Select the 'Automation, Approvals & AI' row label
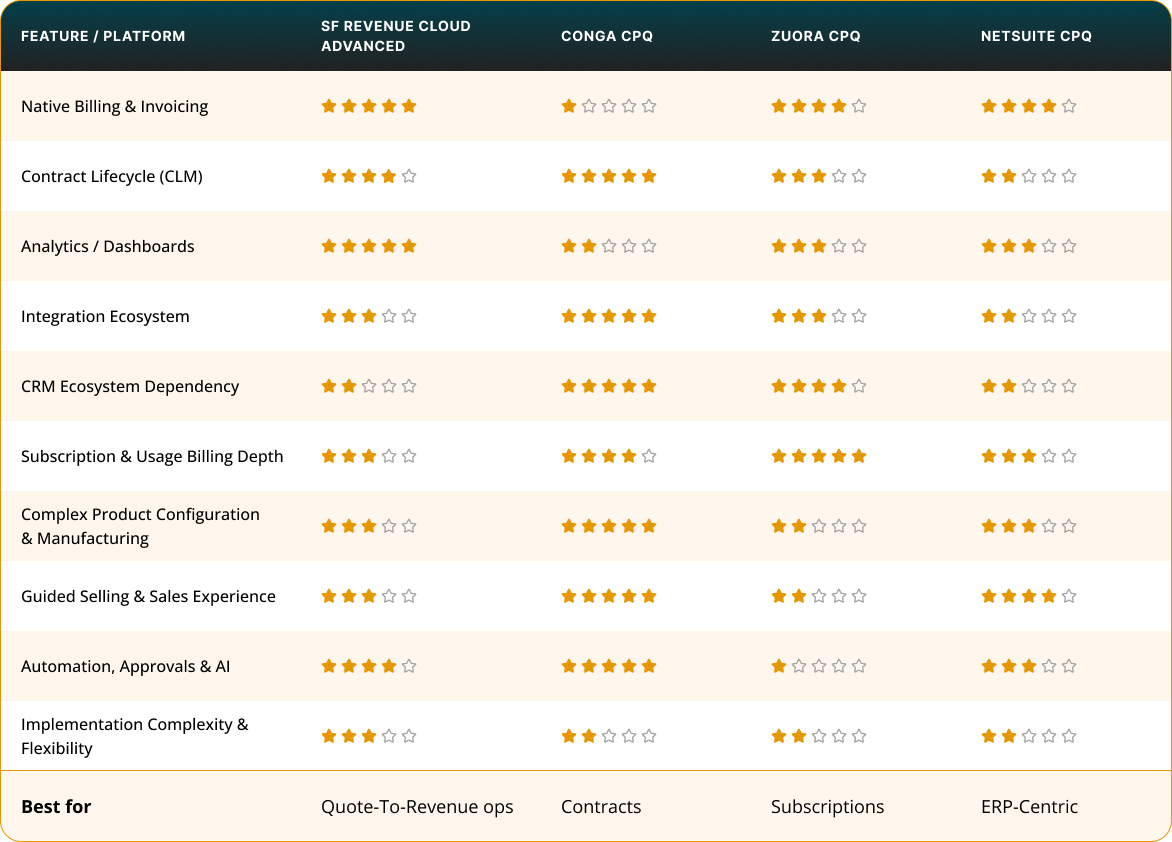Image resolution: width=1172 pixels, height=842 pixels. tap(126, 666)
